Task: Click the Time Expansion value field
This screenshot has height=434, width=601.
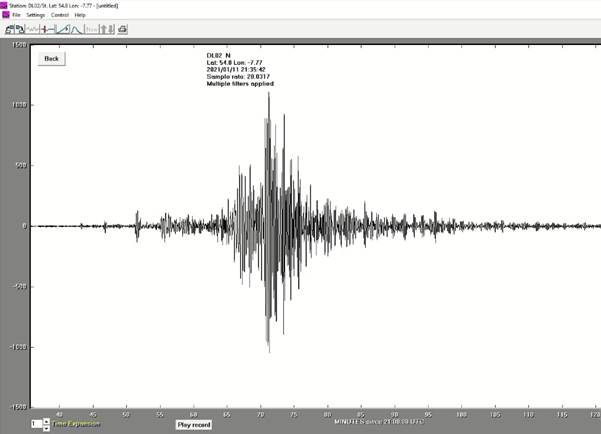Action: pos(37,424)
